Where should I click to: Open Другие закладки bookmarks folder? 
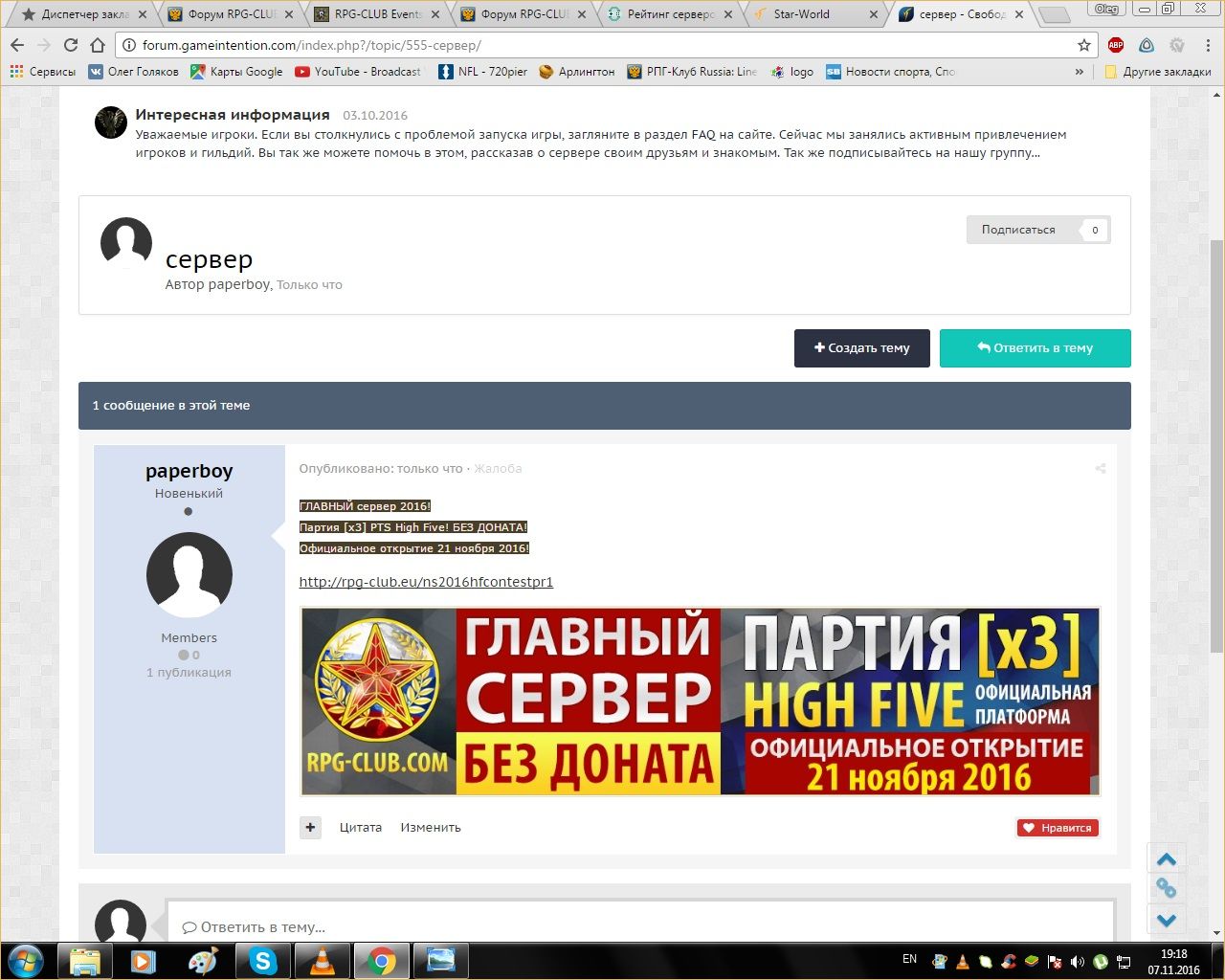pos(1158,72)
